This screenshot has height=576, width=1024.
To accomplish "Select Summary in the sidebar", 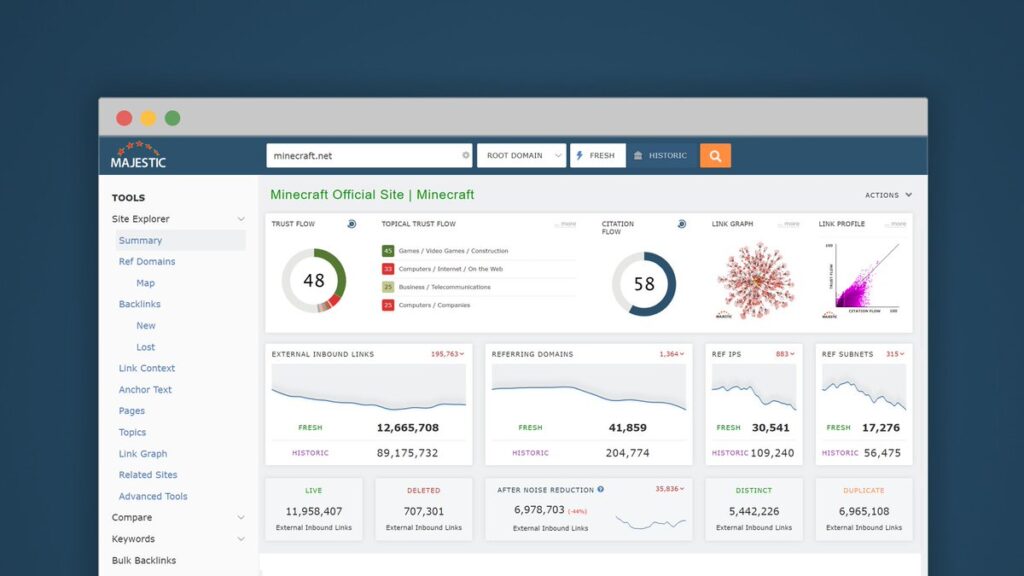I will click(x=180, y=240).
